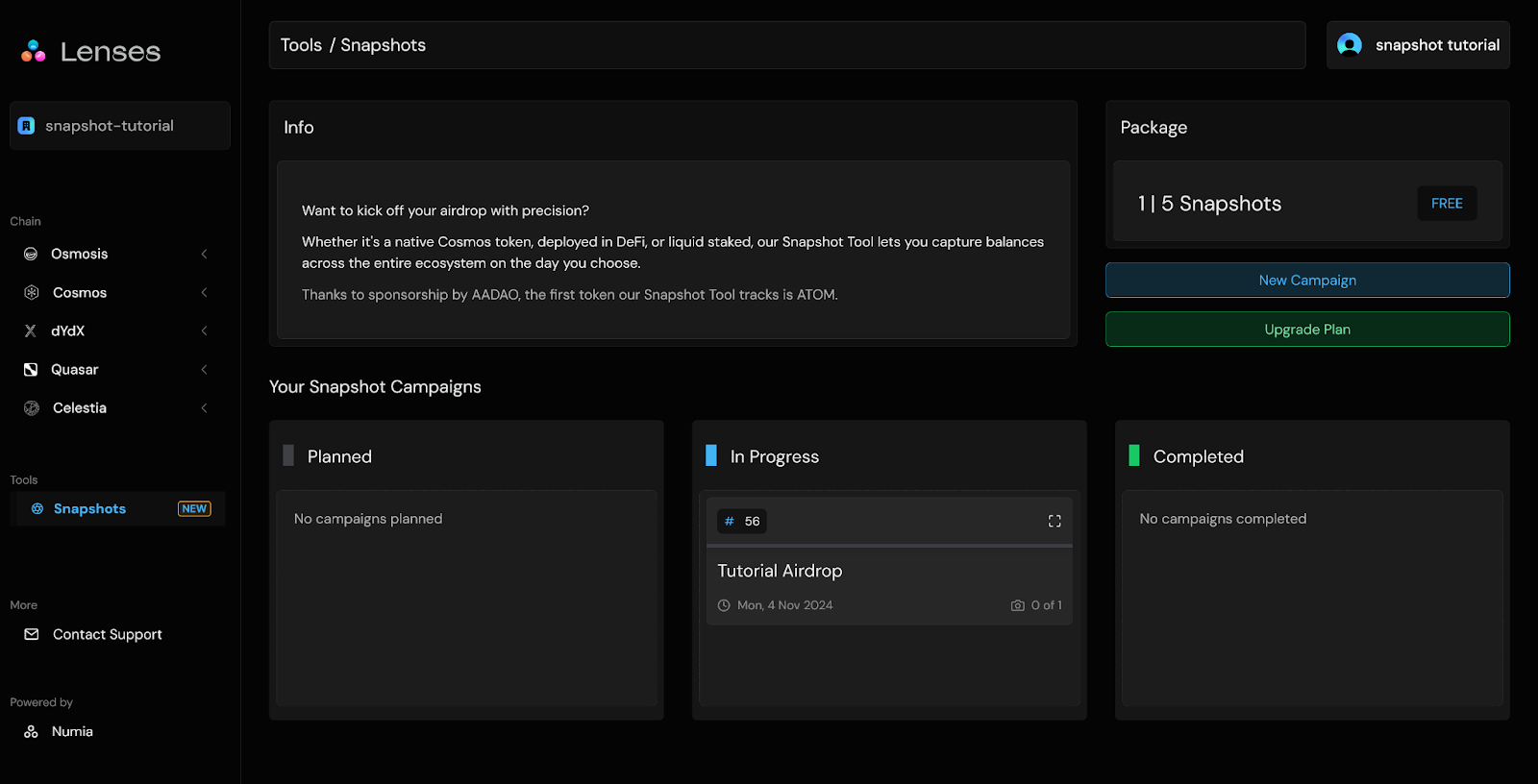Expand the Osmosis chain chevron
This screenshot has width=1538, height=784.
(204, 254)
